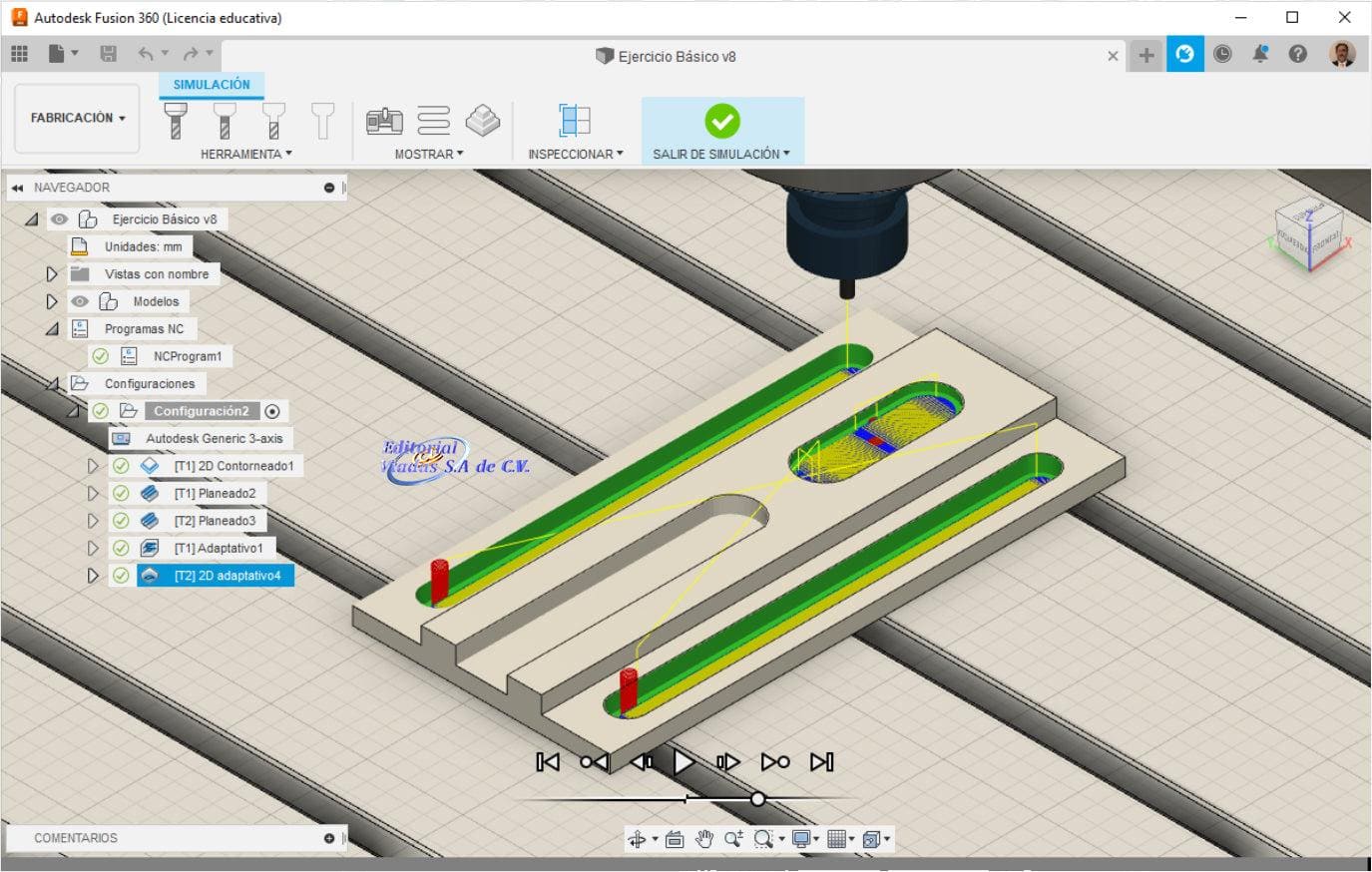
Task: Click the Save disk icon
Action: point(109,54)
